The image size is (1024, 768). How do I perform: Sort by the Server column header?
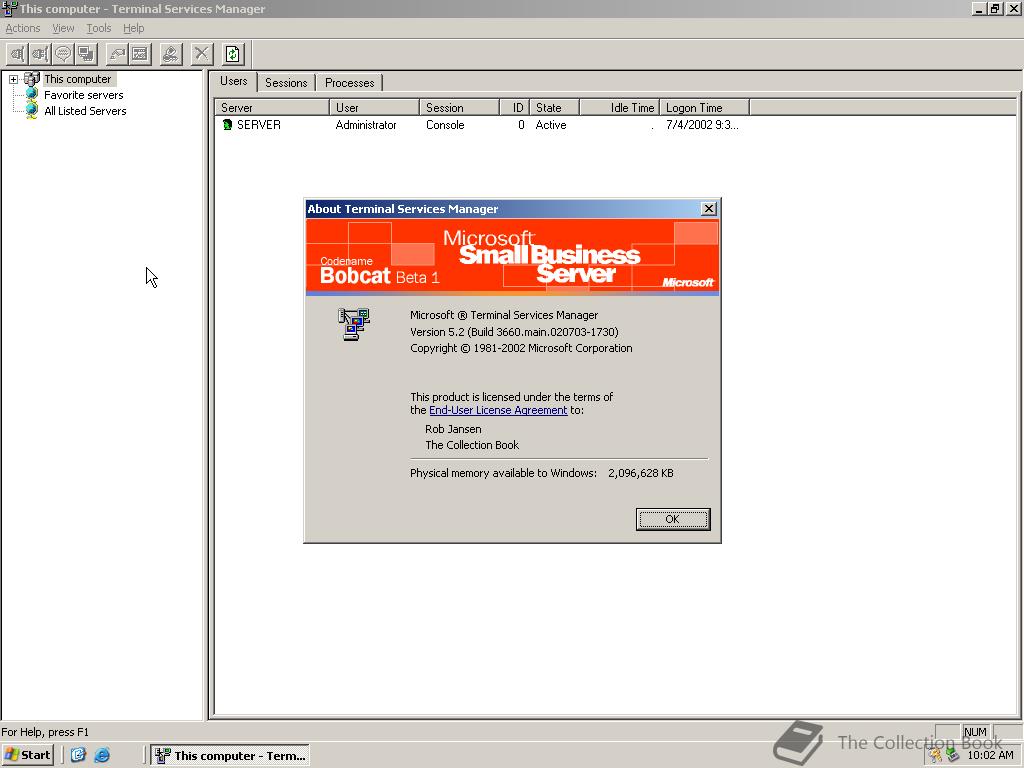pos(272,108)
